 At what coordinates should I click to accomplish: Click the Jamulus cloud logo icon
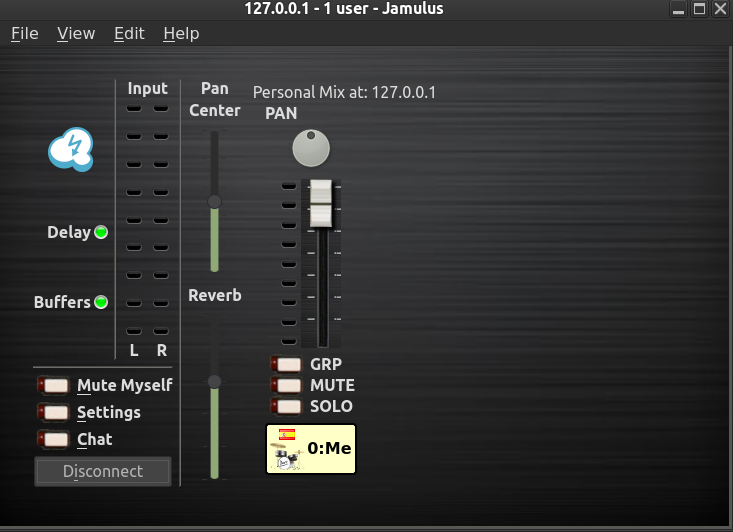(71, 149)
